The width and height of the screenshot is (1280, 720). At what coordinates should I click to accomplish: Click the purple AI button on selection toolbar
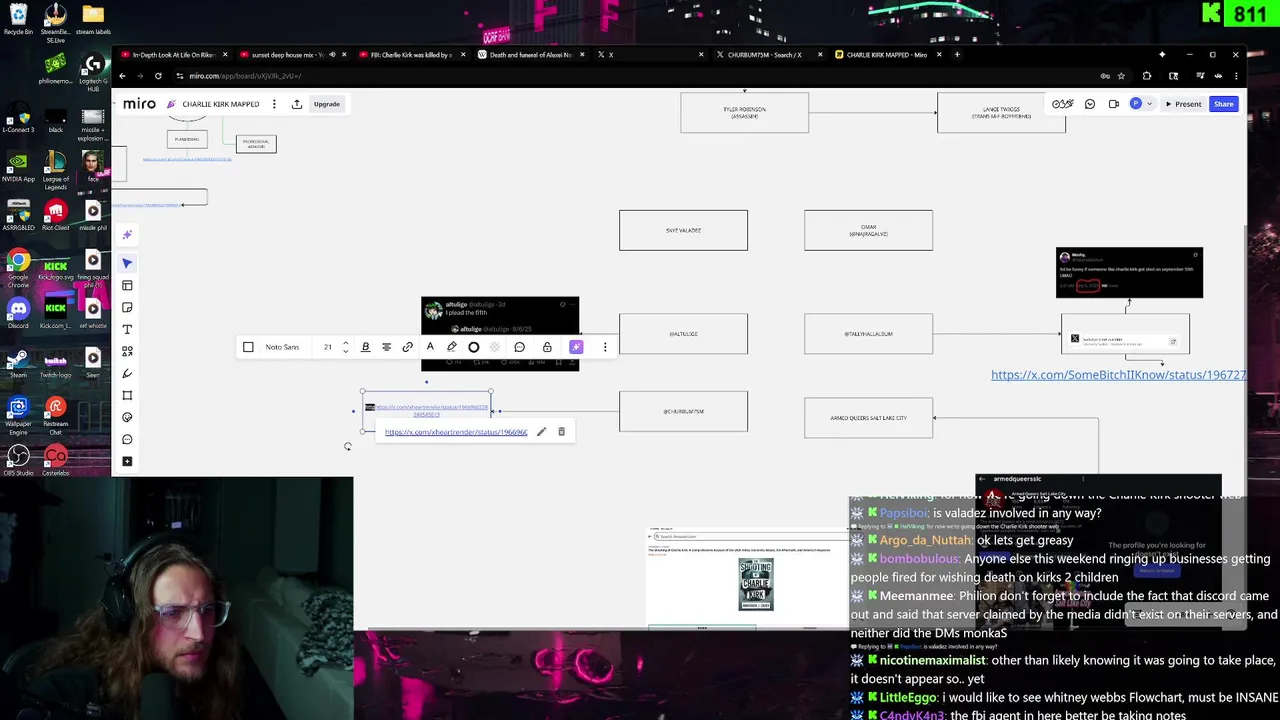click(576, 347)
